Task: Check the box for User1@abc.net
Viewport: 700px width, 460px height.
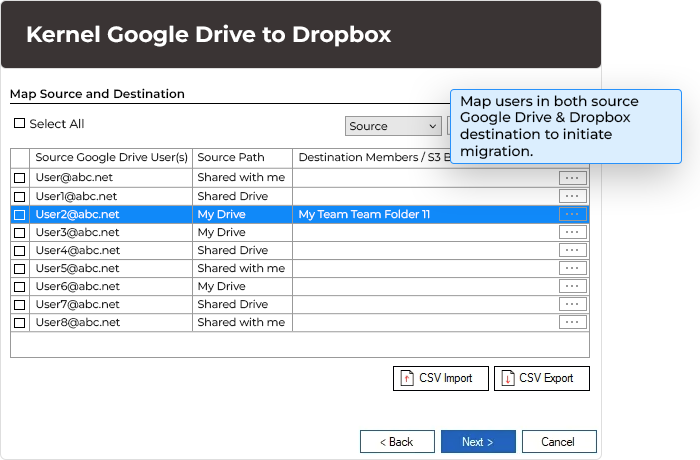Action: coord(20,197)
